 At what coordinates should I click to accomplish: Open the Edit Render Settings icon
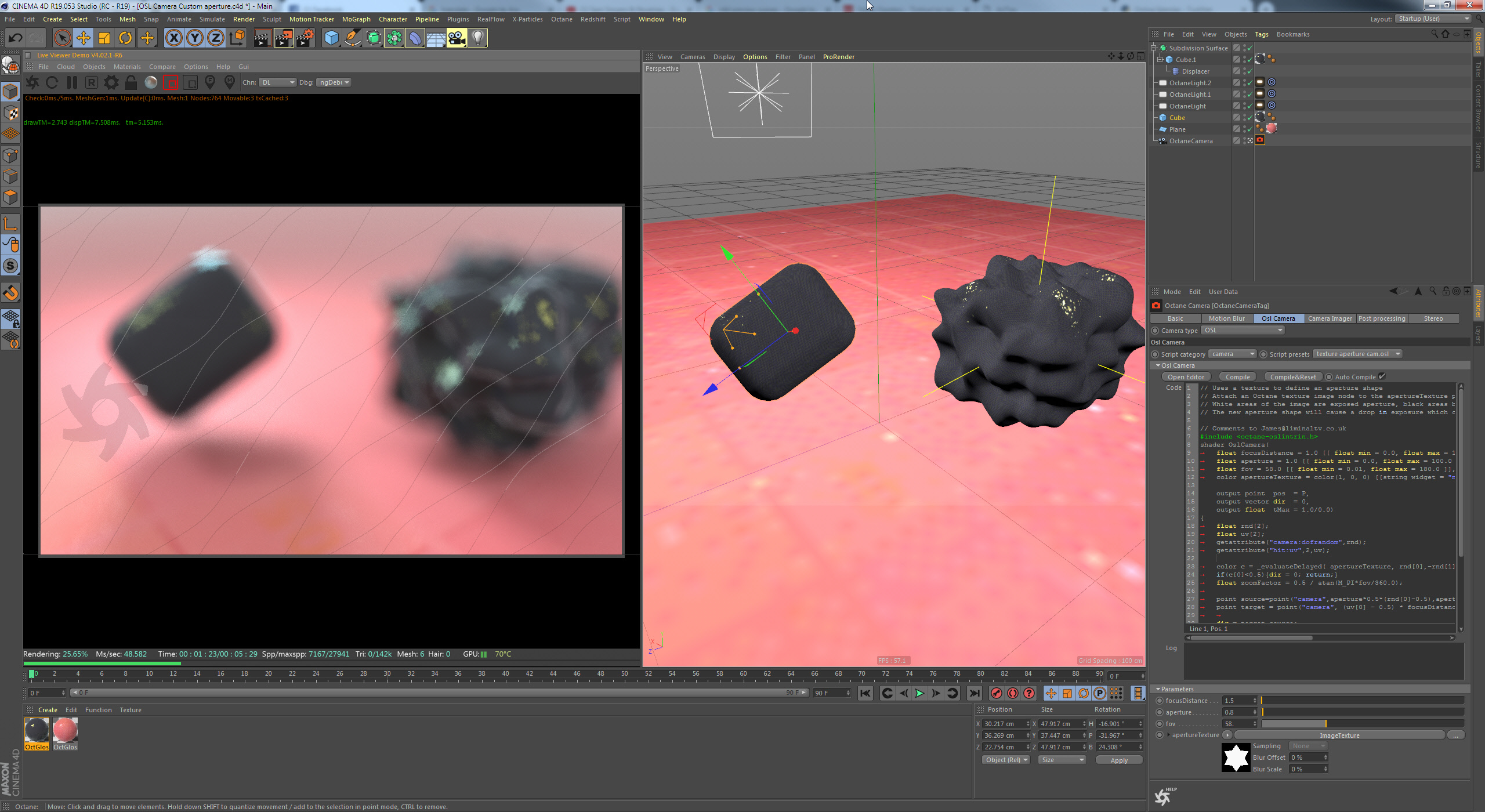point(305,38)
